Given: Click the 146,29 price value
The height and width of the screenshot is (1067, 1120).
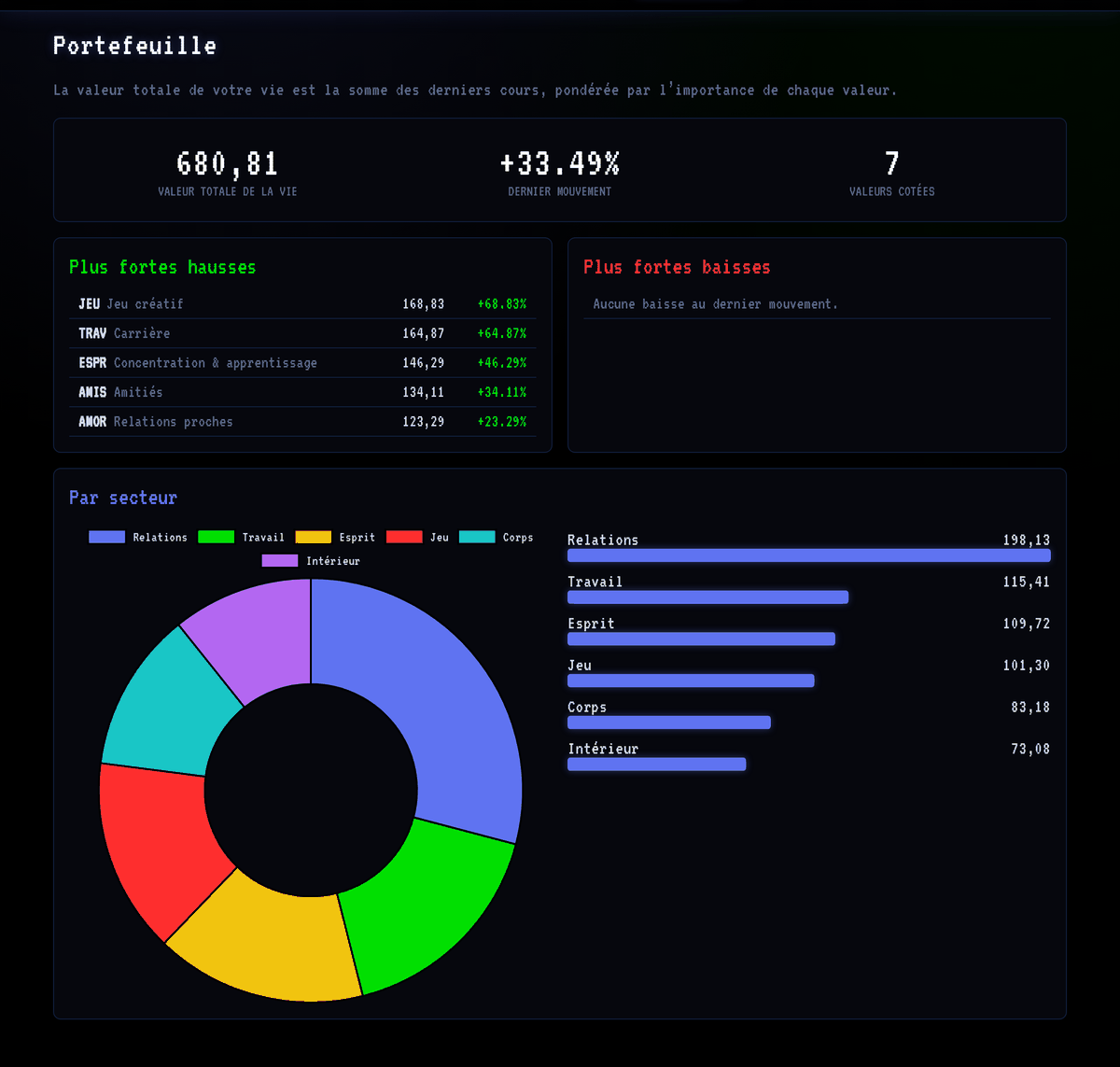Looking at the screenshot, I should 424,363.
